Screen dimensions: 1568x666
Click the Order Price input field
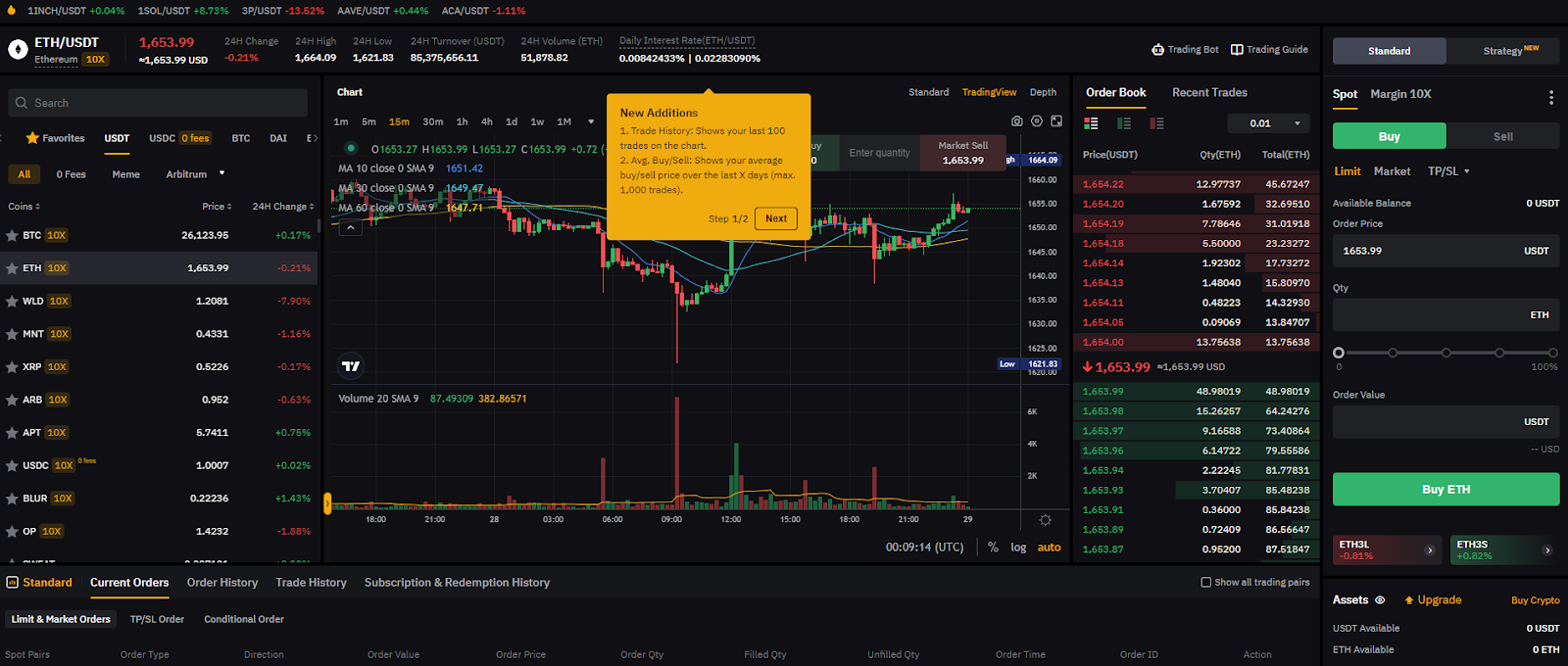[1445, 251]
